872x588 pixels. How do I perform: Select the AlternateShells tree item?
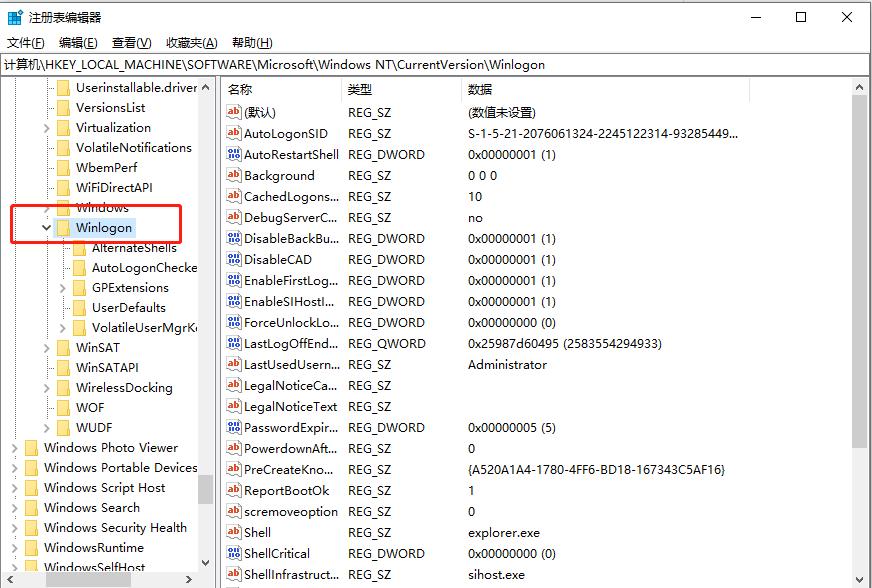click(134, 247)
